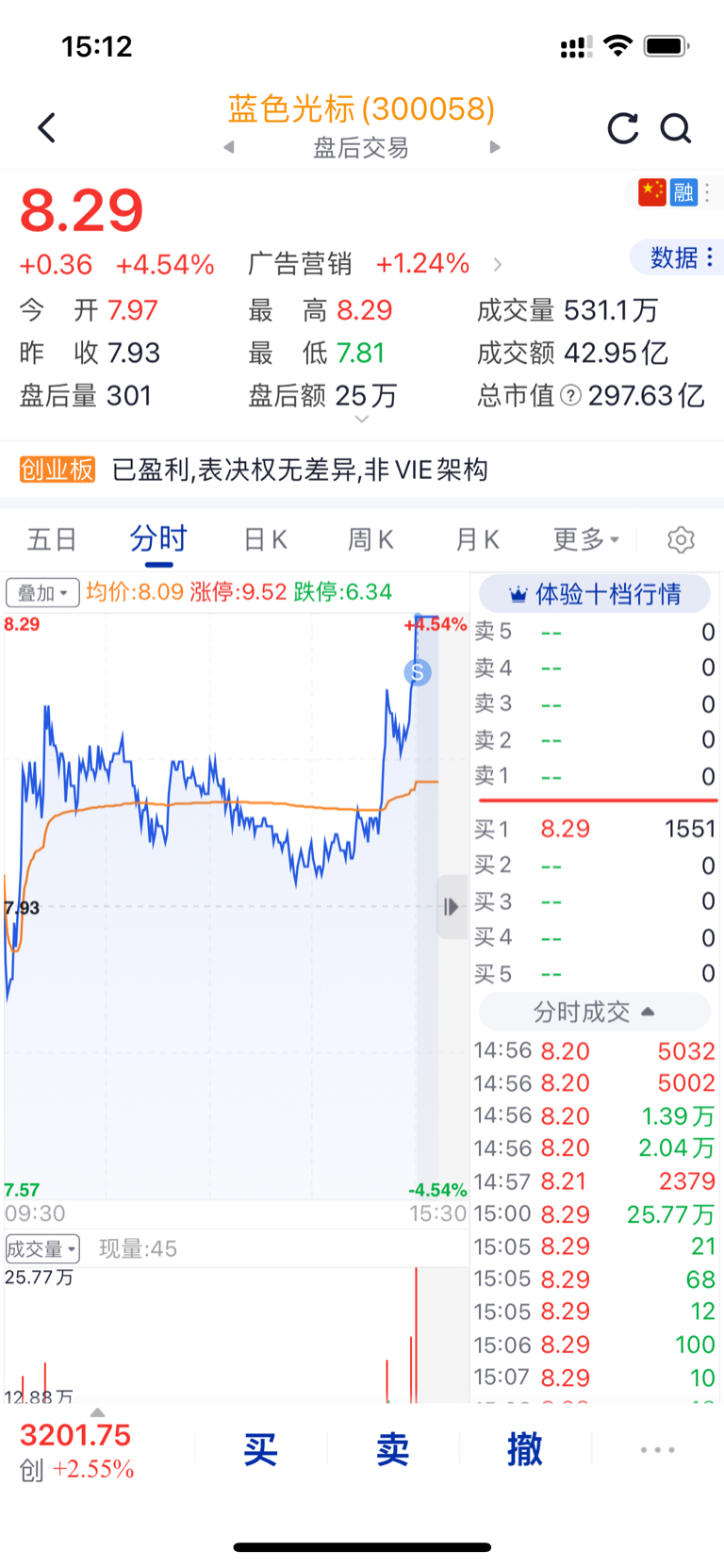This screenshot has height=1568, width=724.
Task: Tap the 15:06 8.29 100 trade row
Action: (595, 1345)
